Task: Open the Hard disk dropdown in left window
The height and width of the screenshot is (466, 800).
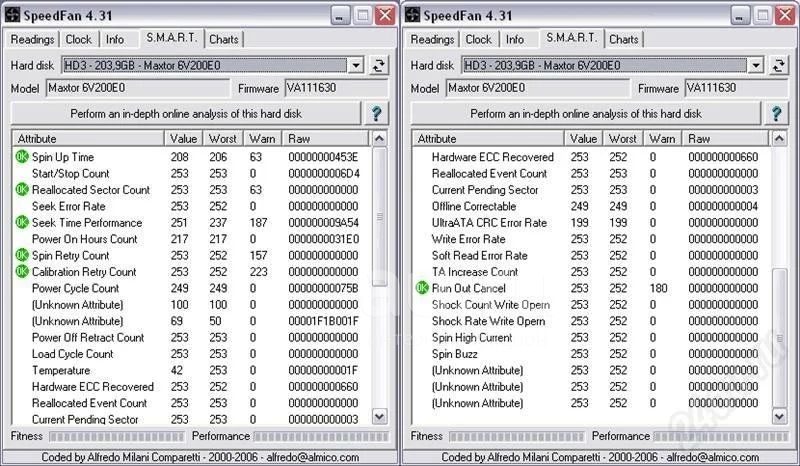Action: pyautogui.click(x=356, y=65)
